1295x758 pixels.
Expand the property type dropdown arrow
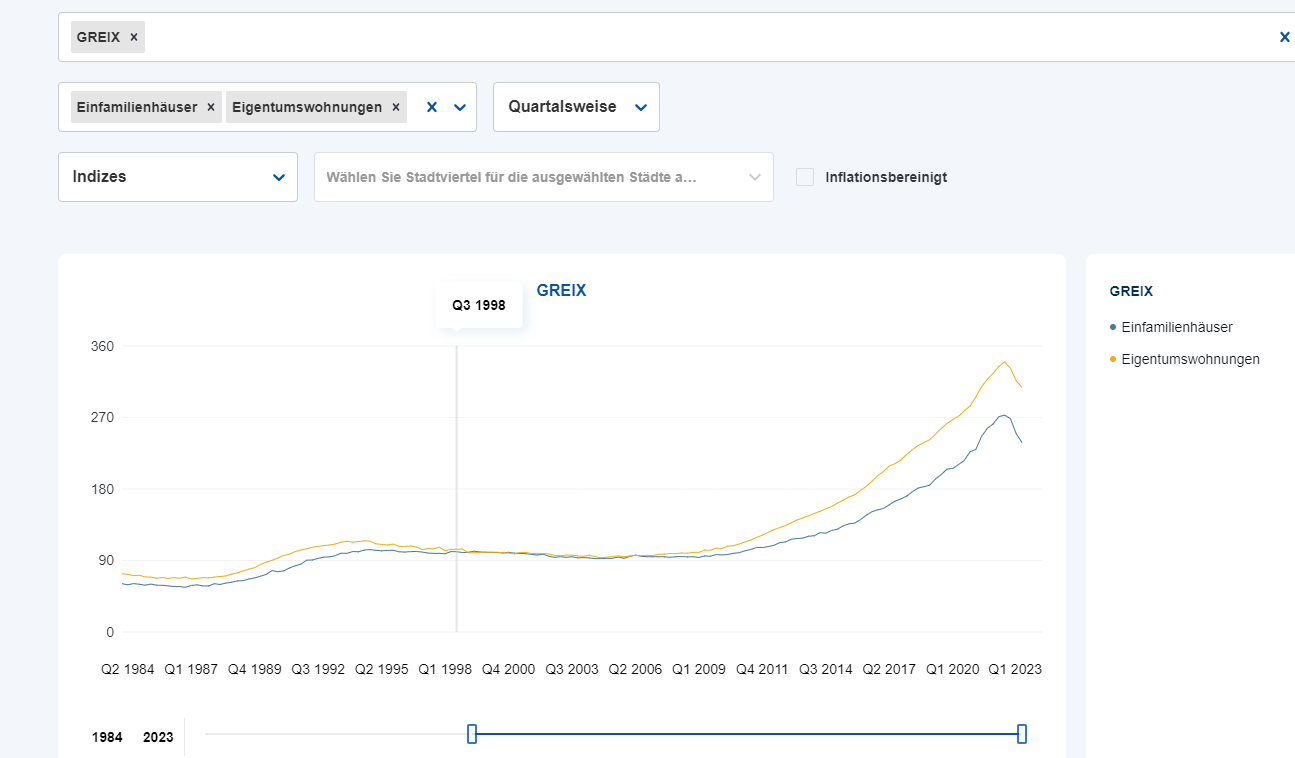coord(460,107)
